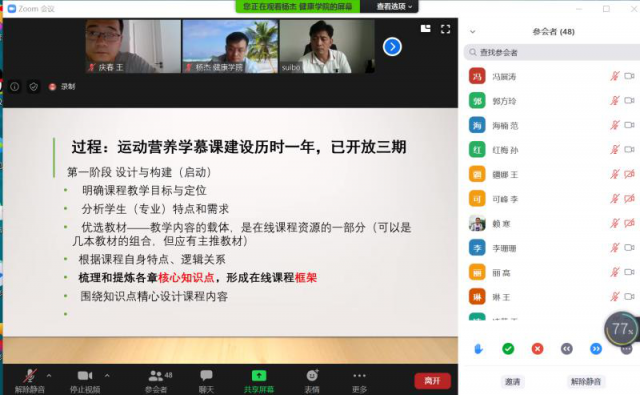Click the red 离开 leave button
This screenshot has width=640, height=395.
[433, 381]
